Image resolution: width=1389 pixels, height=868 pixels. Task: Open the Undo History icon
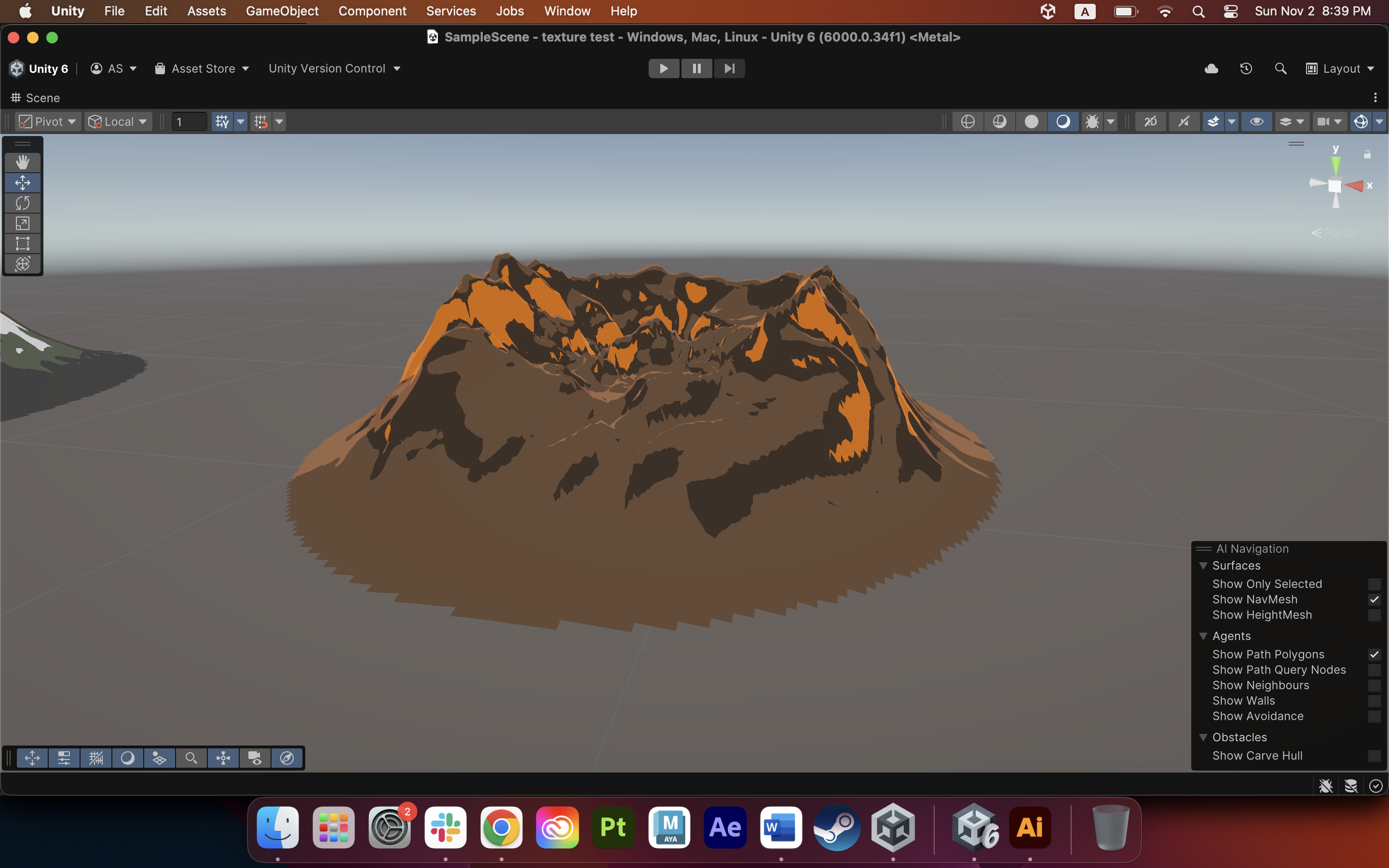click(x=1245, y=68)
